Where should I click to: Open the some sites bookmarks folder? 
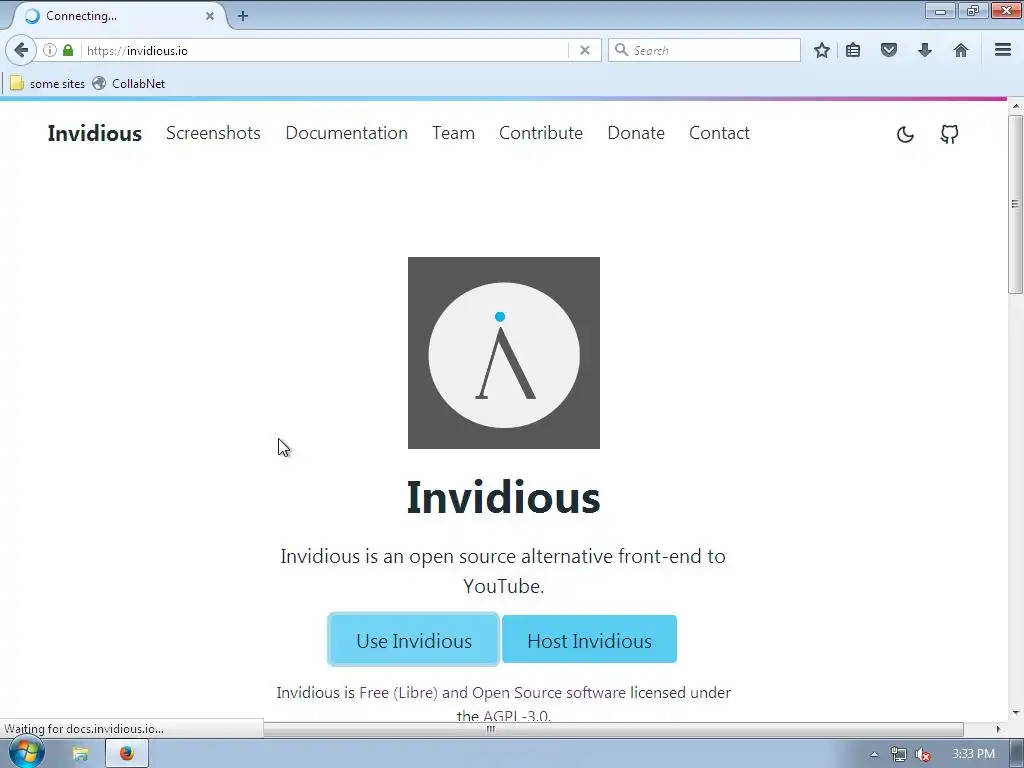point(48,84)
